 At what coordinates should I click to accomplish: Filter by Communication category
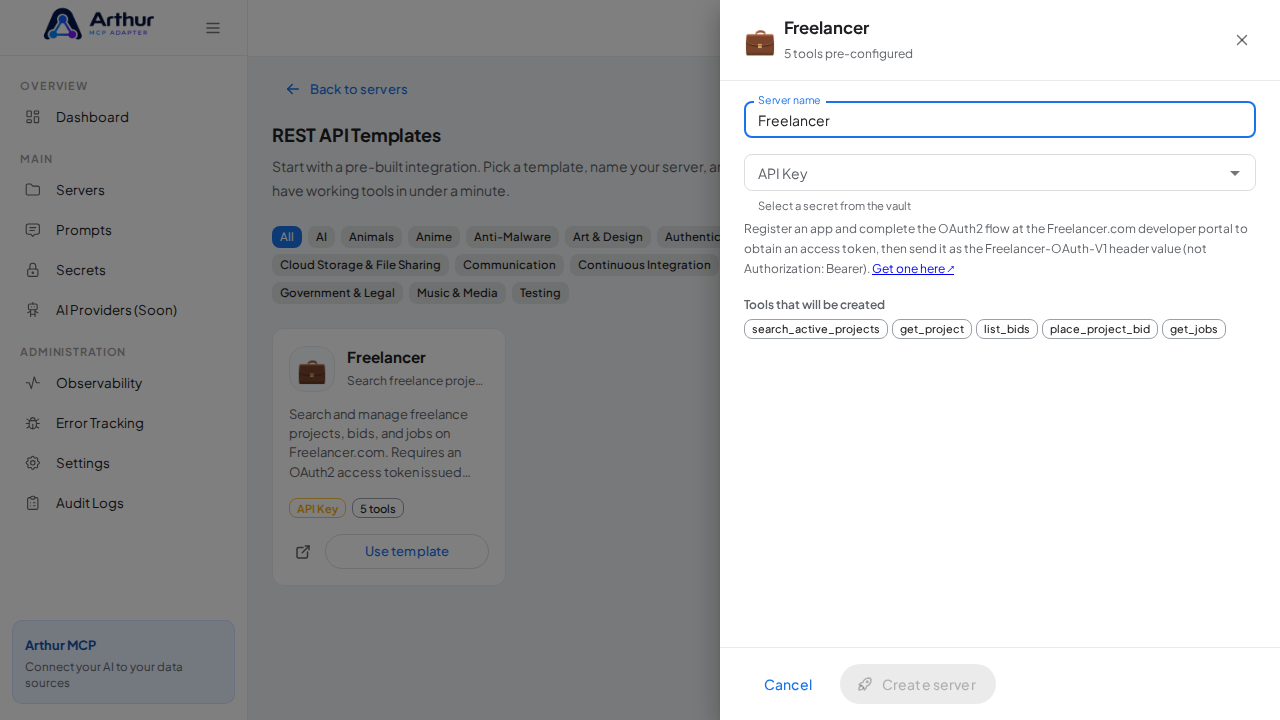[509, 265]
